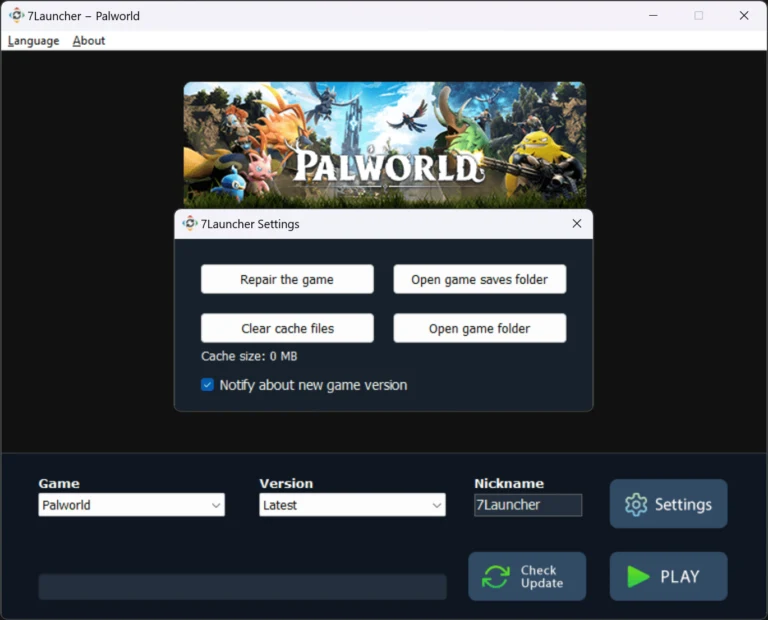Open the About menu
The height and width of the screenshot is (620, 768).
coord(89,41)
